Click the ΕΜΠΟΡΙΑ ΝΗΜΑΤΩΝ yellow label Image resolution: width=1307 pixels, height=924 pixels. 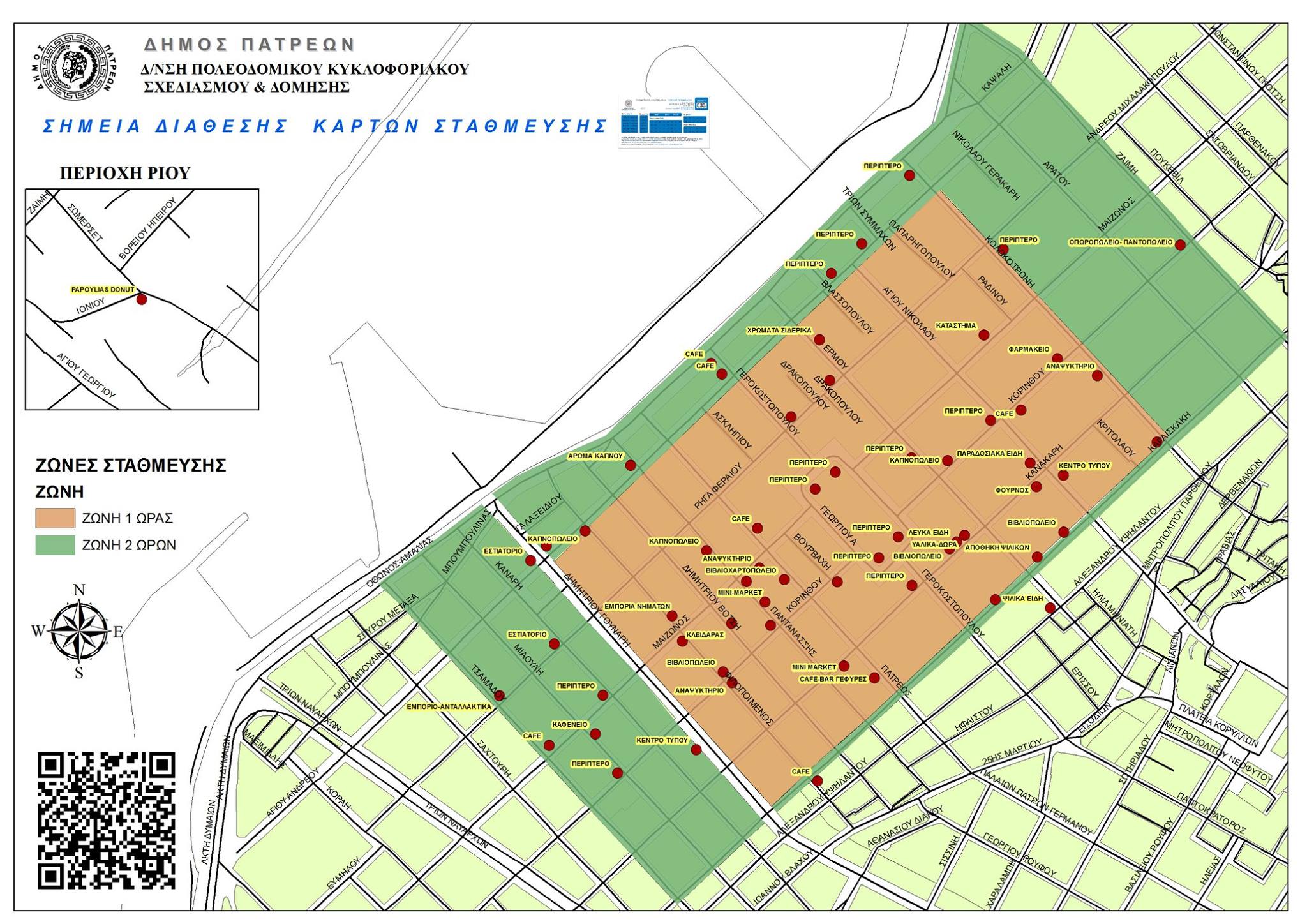637,606
